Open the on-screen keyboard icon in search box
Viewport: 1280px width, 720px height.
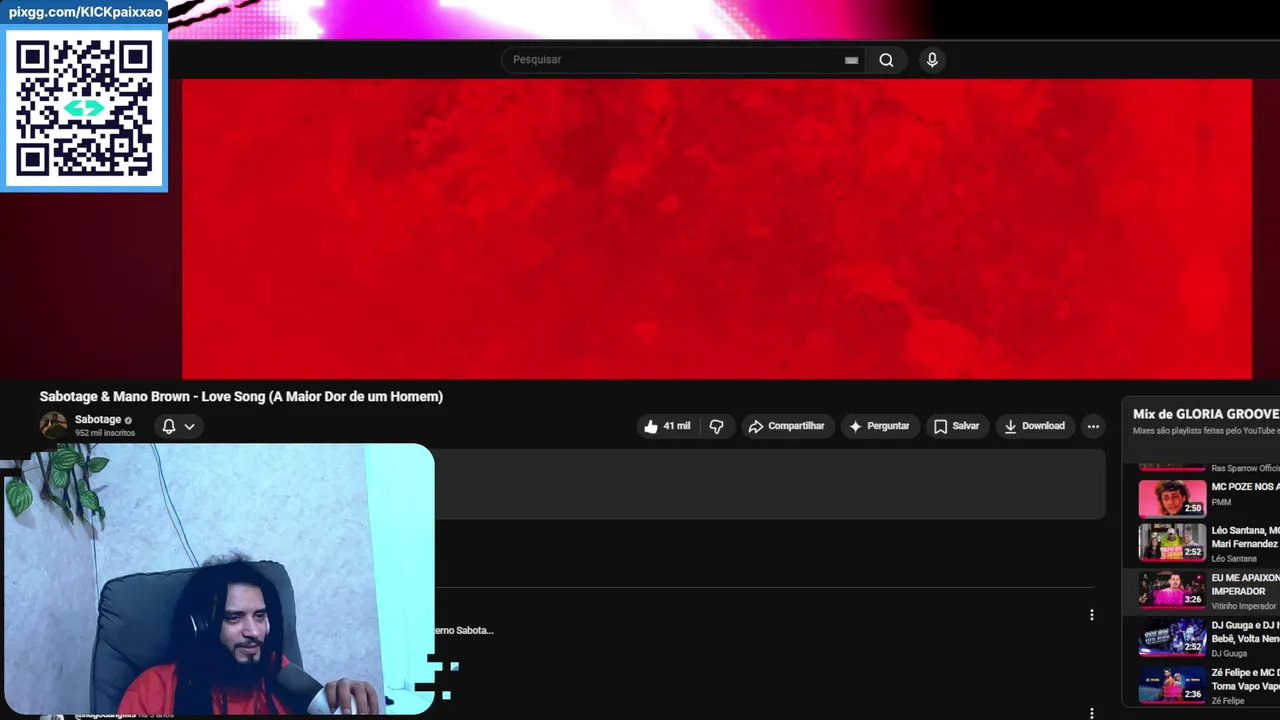tap(851, 60)
